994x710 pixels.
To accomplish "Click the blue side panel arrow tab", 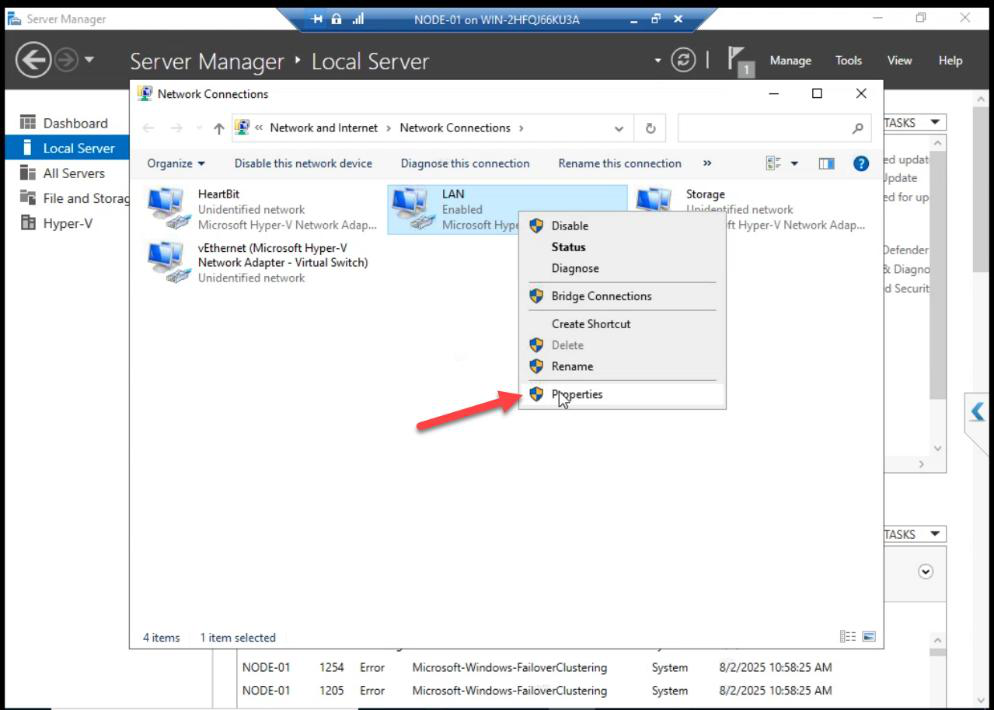I will coord(978,413).
